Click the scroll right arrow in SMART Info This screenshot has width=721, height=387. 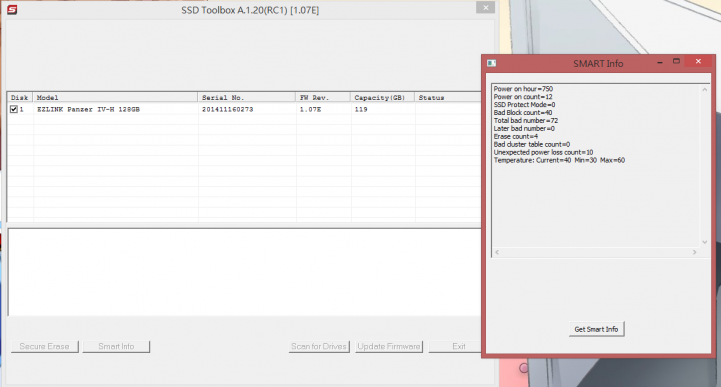coord(694,252)
